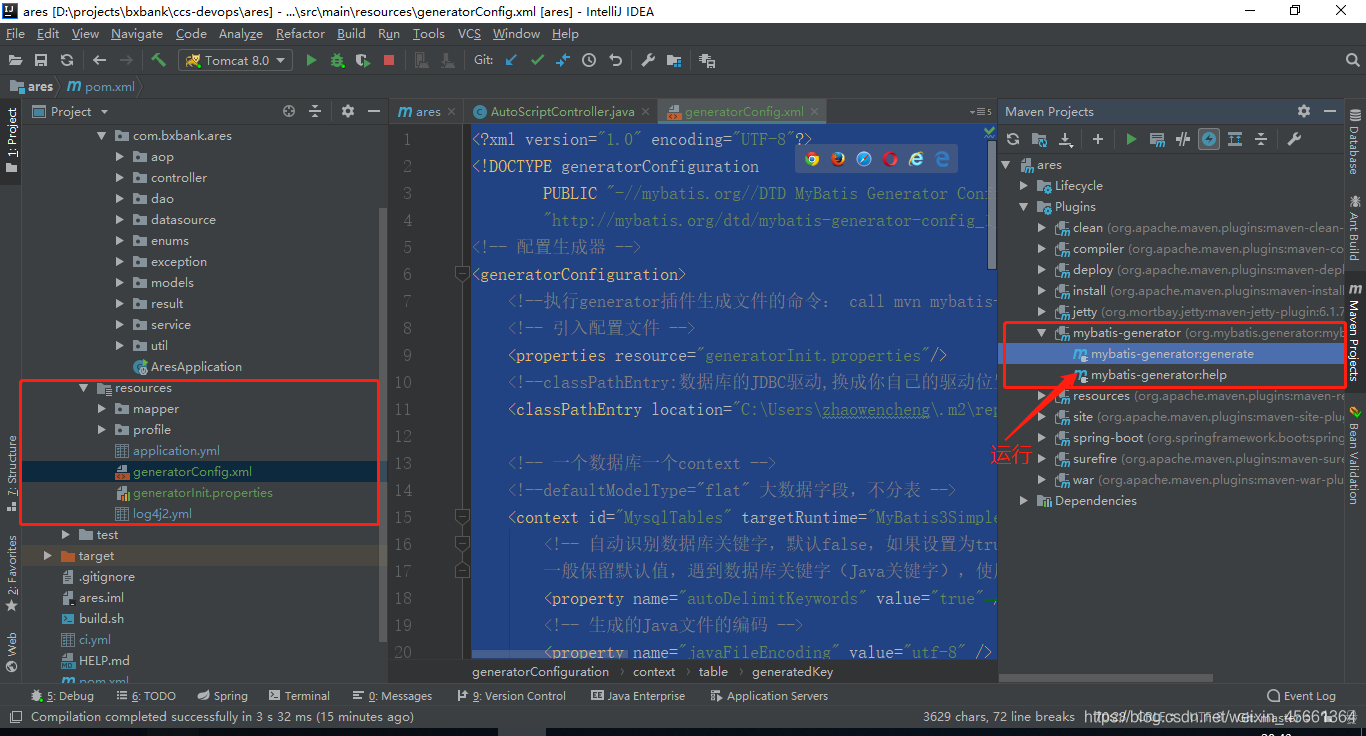Viewport: 1366px width, 736px height.
Task: Reimport all Maven projects icon
Action: pyautogui.click(x=1013, y=139)
